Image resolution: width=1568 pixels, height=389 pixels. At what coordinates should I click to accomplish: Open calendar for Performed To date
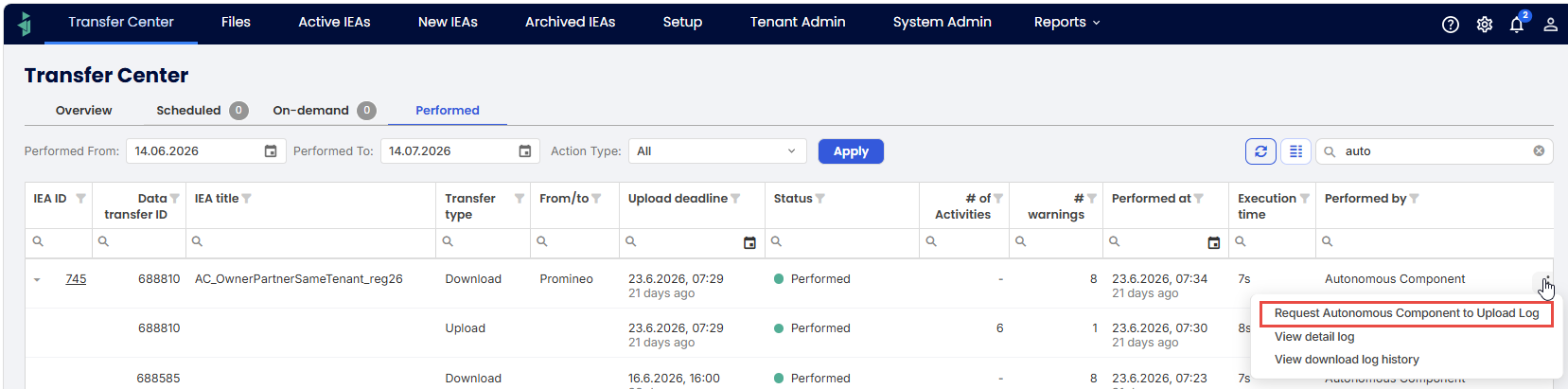525,151
